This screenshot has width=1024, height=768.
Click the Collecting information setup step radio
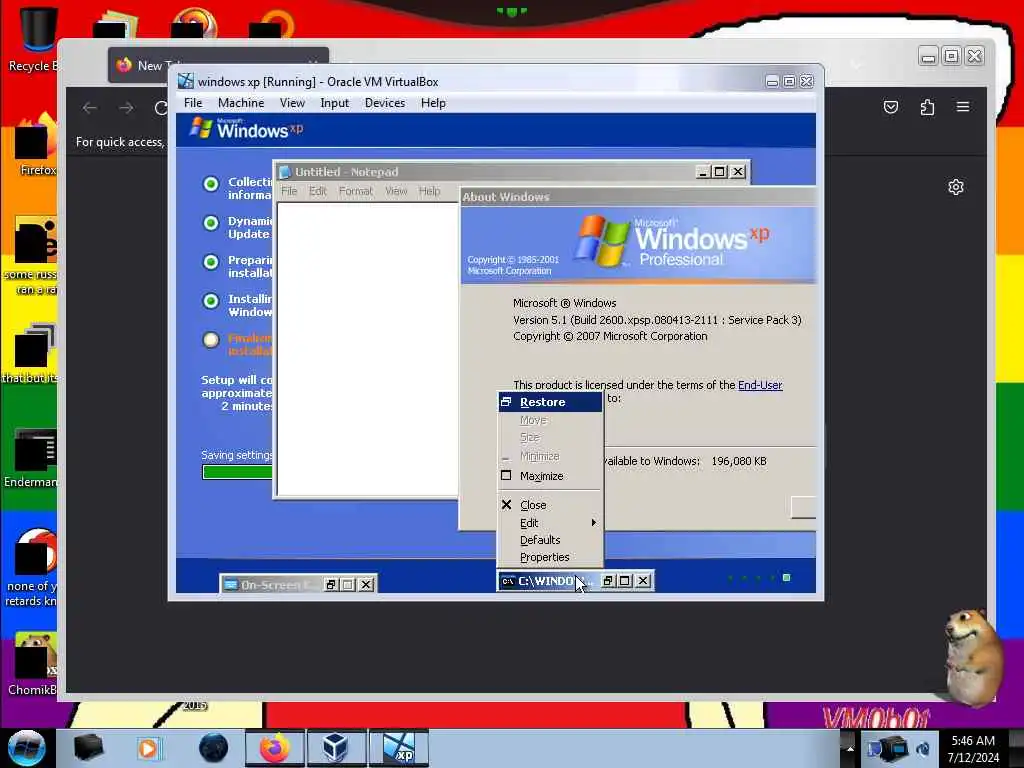pyautogui.click(x=210, y=184)
